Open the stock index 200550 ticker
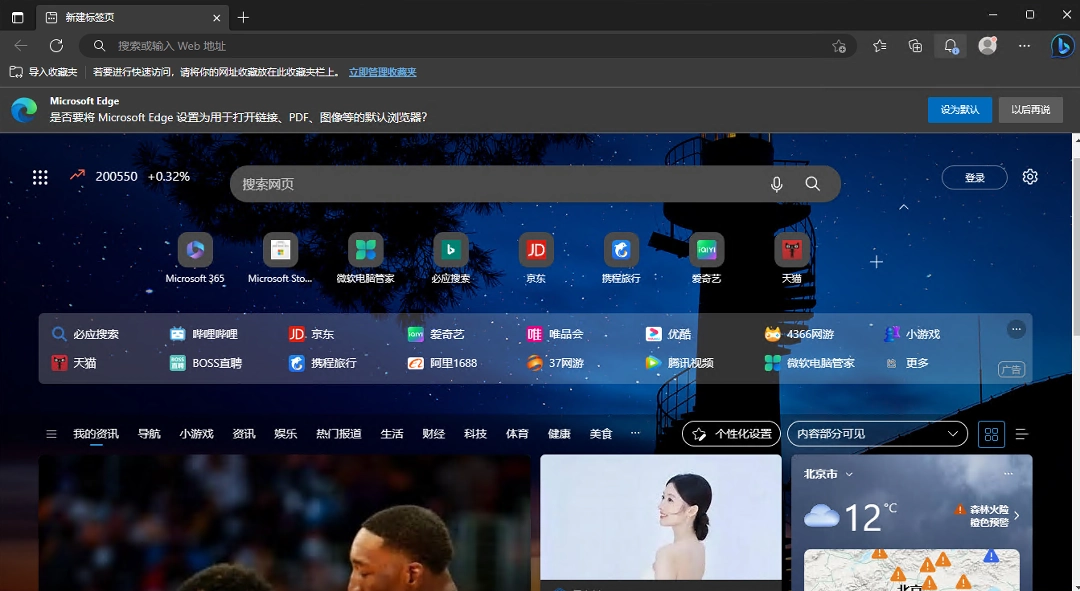This screenshot has width=1080, height=591. 129,176
